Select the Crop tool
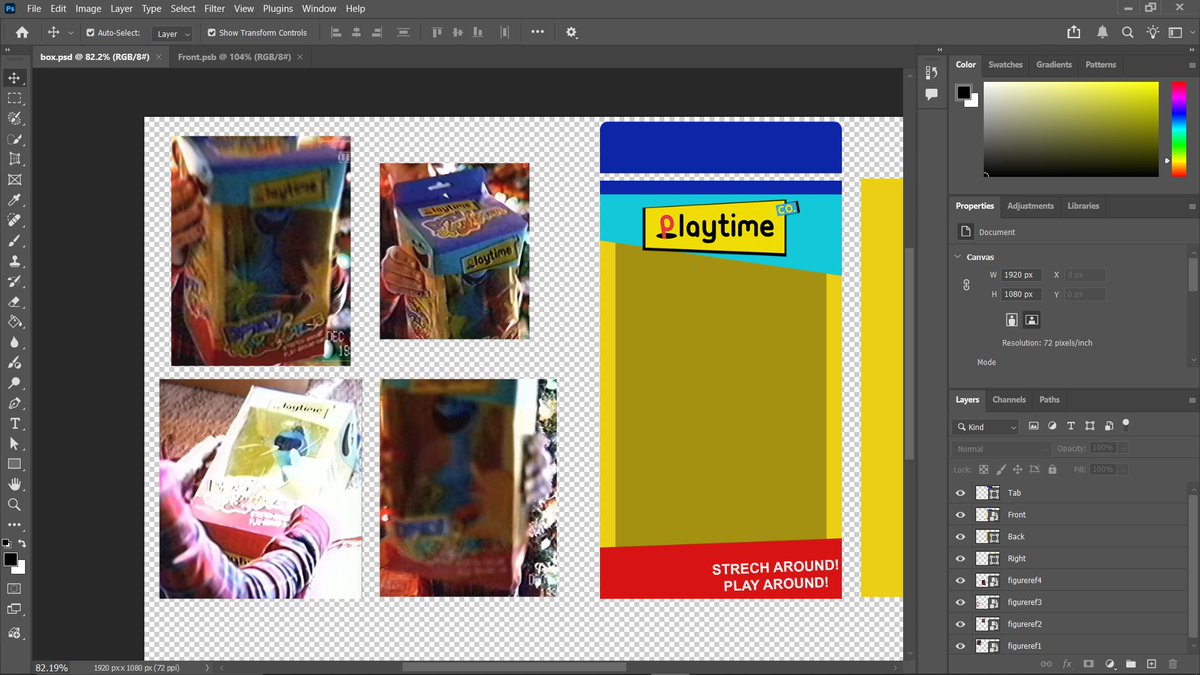 [14, 159]
